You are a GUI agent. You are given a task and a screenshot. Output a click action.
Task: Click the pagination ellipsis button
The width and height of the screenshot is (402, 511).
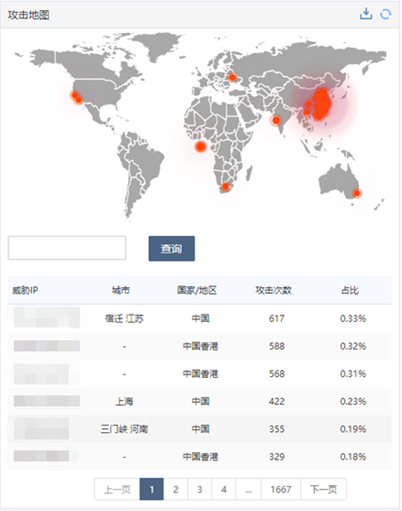click(x=249, y=489)
